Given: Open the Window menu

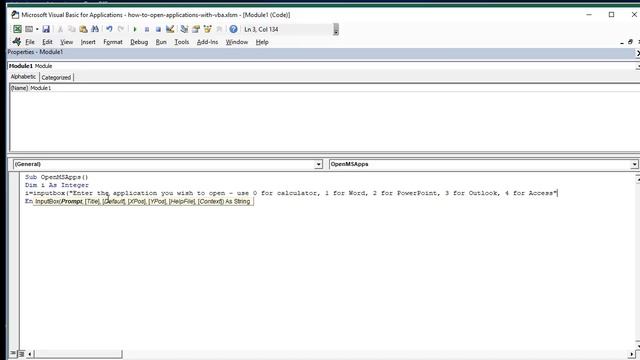Looking at the screenshot, I should pyautogui.click(x=237, y=42).
